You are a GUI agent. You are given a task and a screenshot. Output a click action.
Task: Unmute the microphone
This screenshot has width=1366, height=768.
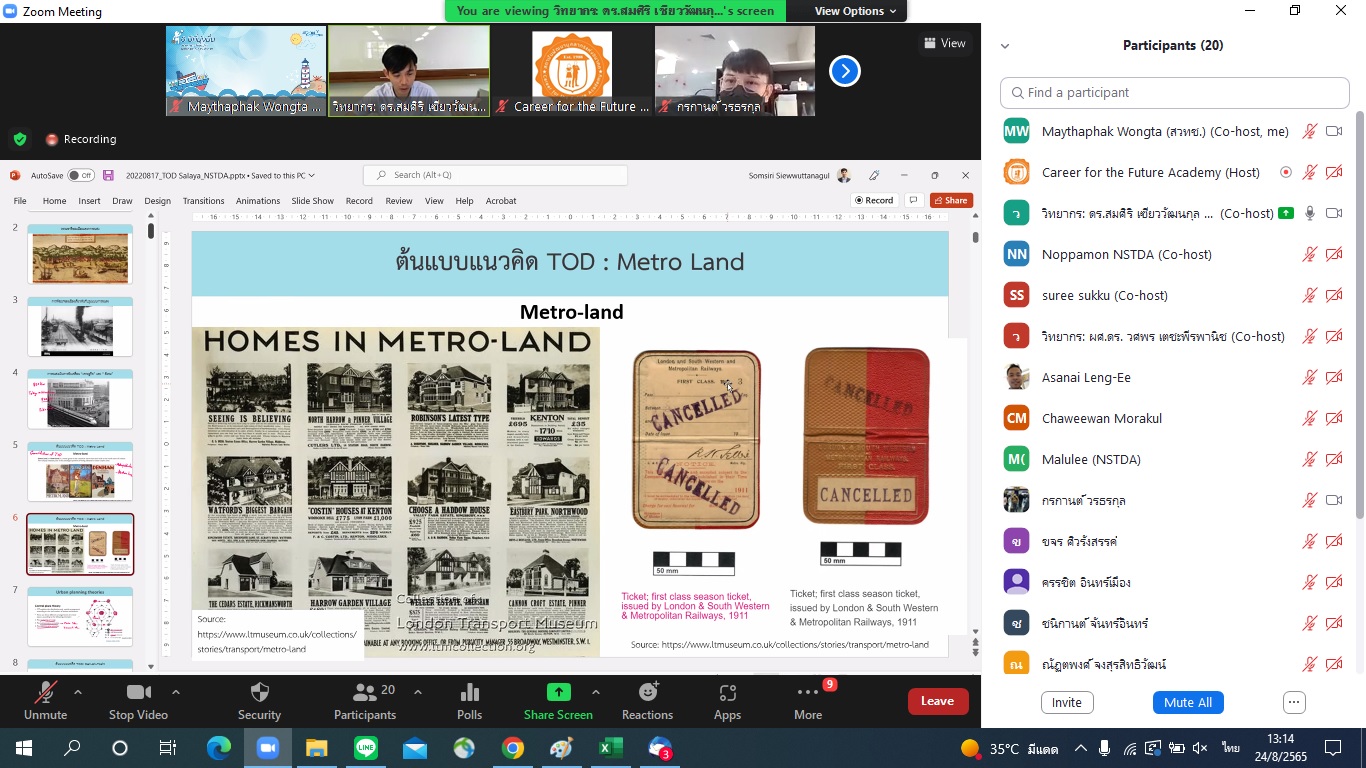45,700
